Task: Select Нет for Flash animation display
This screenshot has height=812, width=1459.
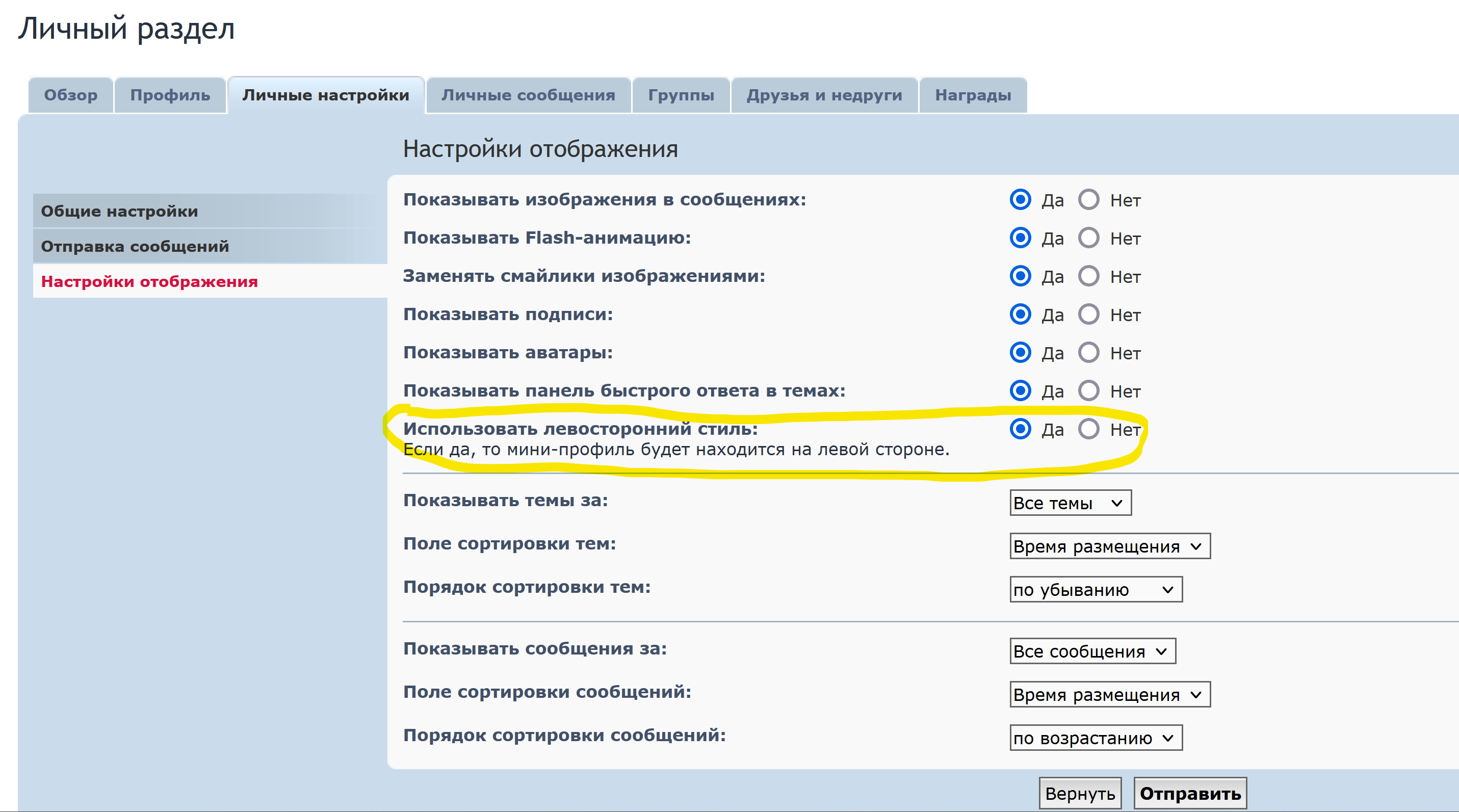Action: coord(1088,238)
